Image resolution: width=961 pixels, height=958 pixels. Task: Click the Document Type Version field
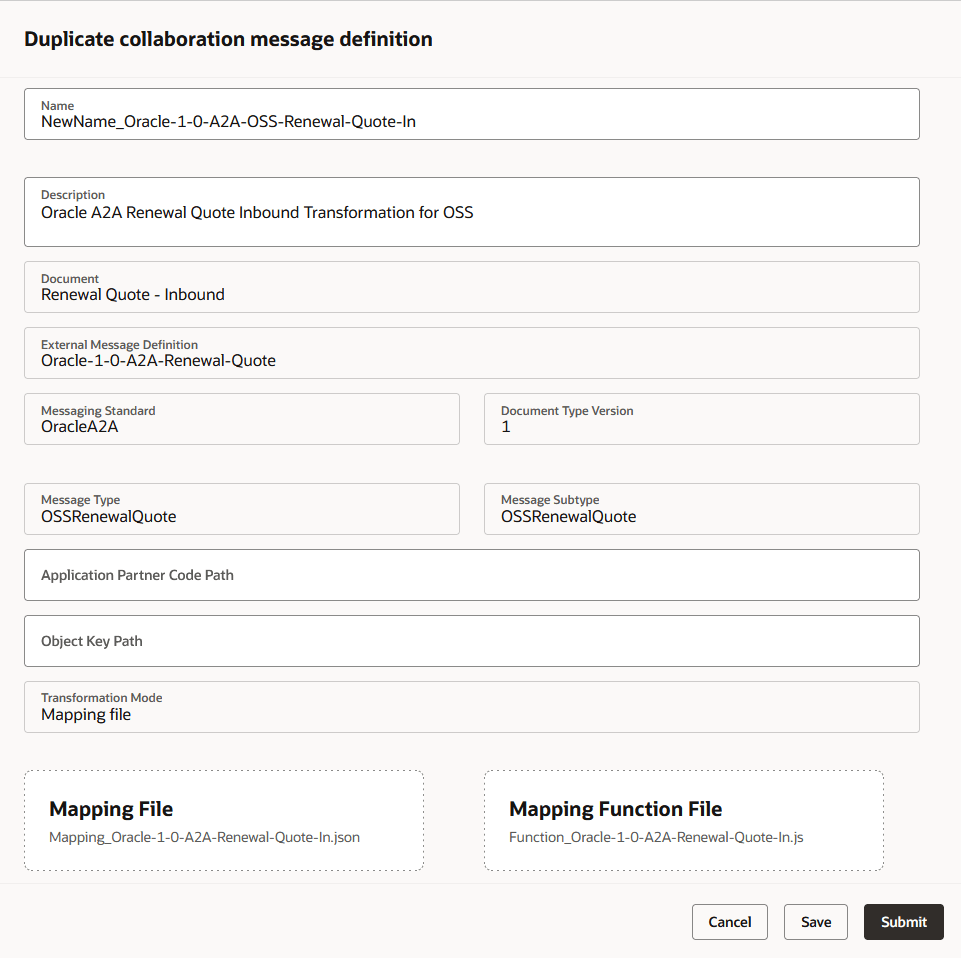pyautogui.click(x=702, y=419)
